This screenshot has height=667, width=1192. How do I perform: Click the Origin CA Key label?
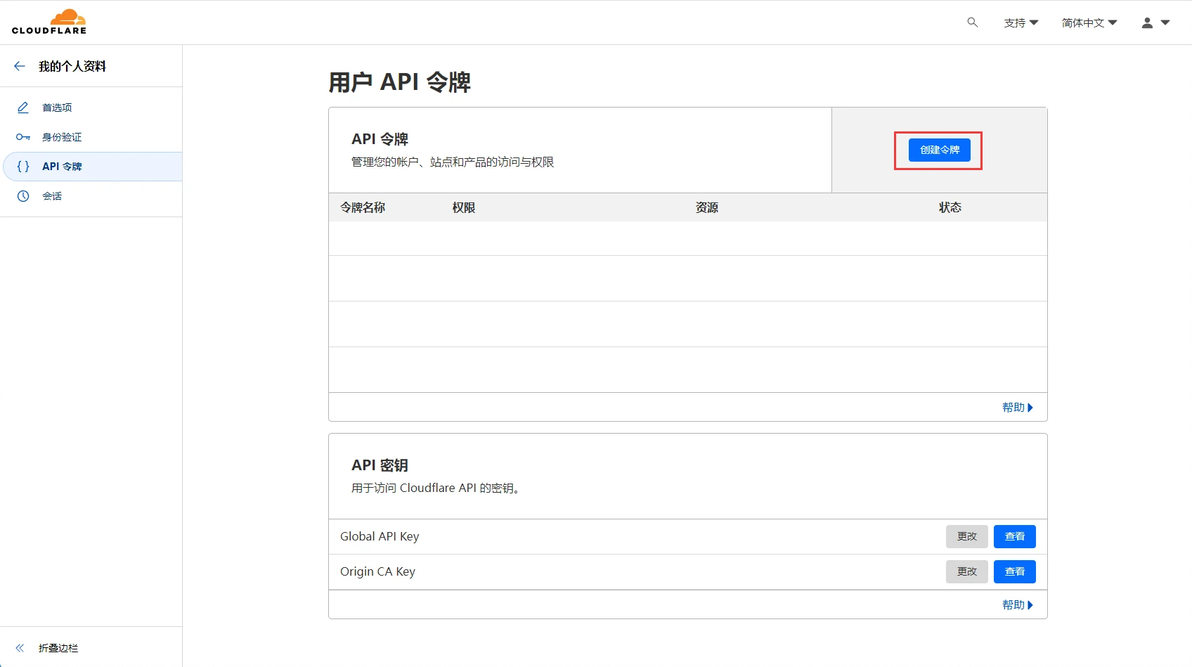tap(378, 572)
